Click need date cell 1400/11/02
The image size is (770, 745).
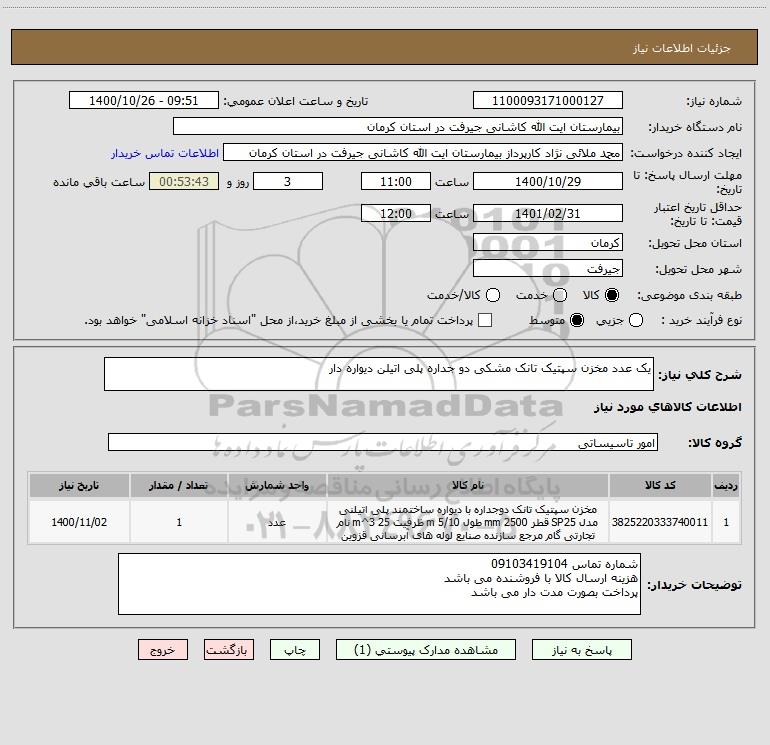click(79, 522)
